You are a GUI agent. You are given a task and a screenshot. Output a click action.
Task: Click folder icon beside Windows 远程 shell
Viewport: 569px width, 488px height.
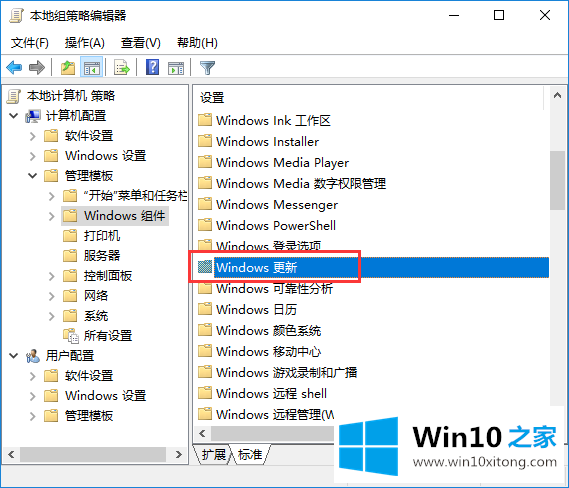tap(205, 393)
